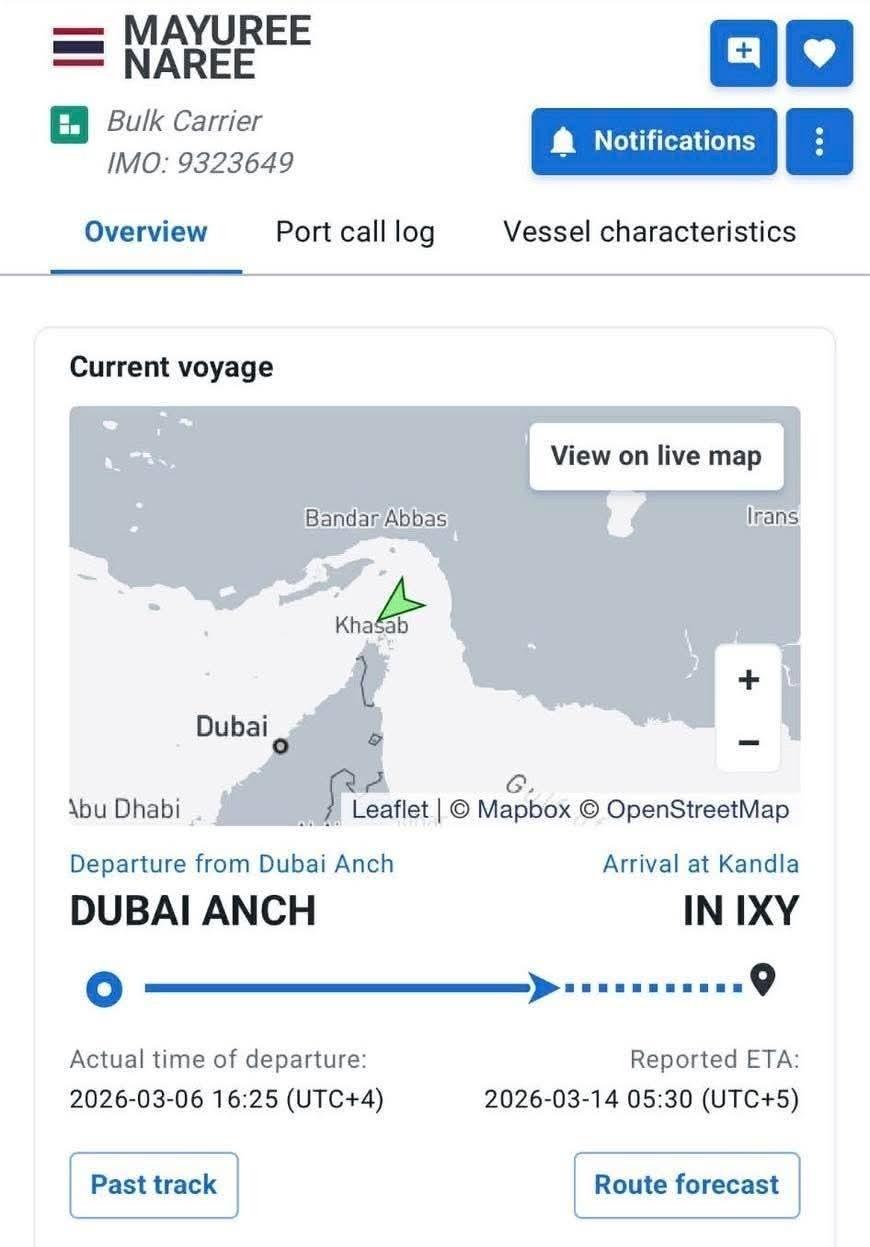Image resolution: width=870 pixels, height=1247 pixels.
Task: Zoom out the map with minus
Action: coord(748,742)
